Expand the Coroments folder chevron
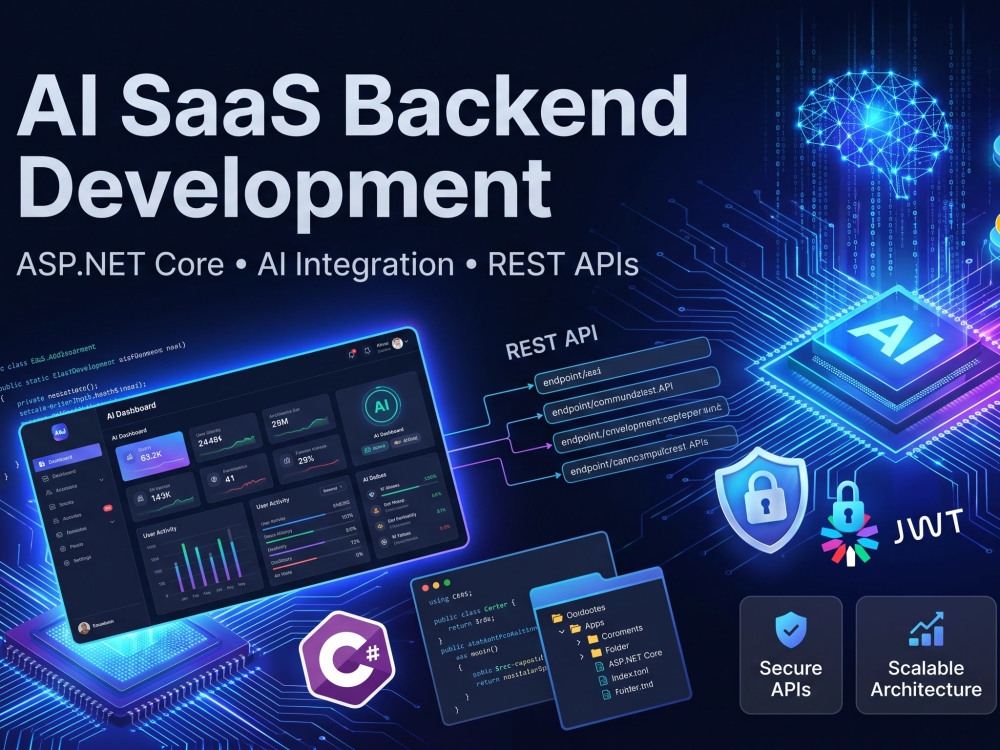This screenshot has height=750, width=1000. tap(578, 641)
